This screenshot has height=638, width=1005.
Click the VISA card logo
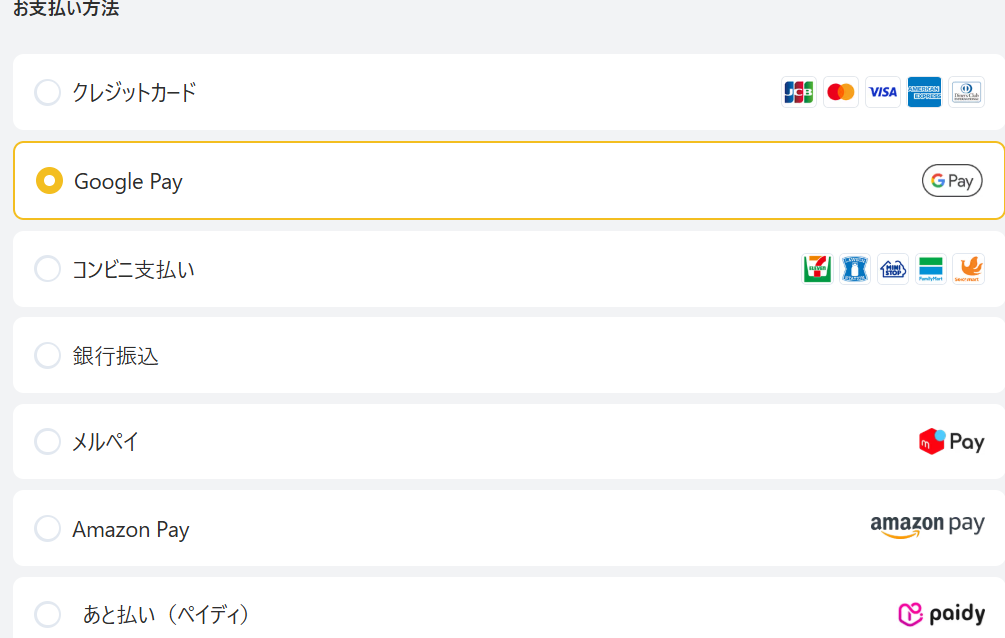(x=883, y=92)
